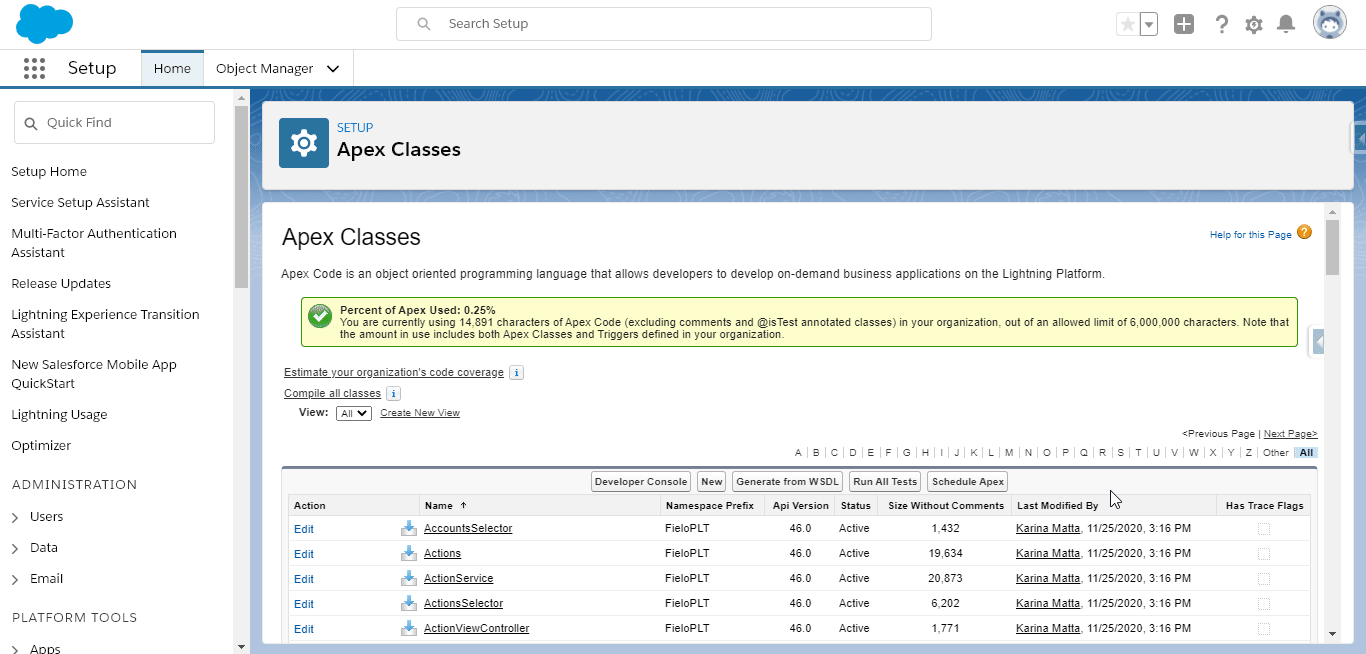This screenshot has width=1366, height=654.
Task: Filter classes by letter A
Action: [x=798, y=453]
